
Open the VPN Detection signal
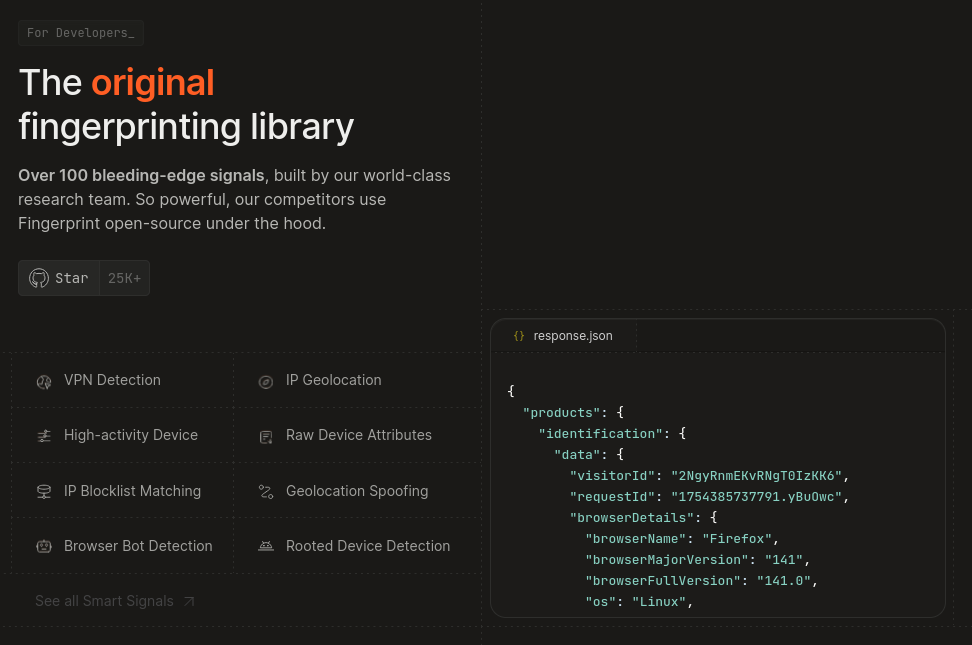pyautogui.click(x=123, y=380)
